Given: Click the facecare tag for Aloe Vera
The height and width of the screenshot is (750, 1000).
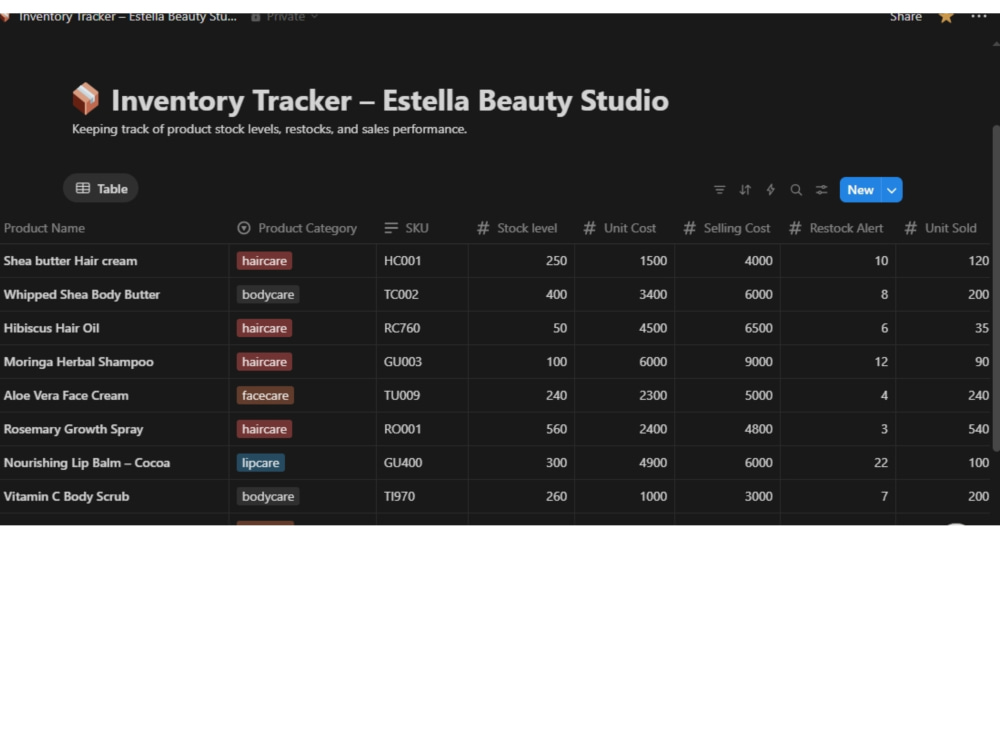Looking at the screenshot, I should [x=265, y=395].
